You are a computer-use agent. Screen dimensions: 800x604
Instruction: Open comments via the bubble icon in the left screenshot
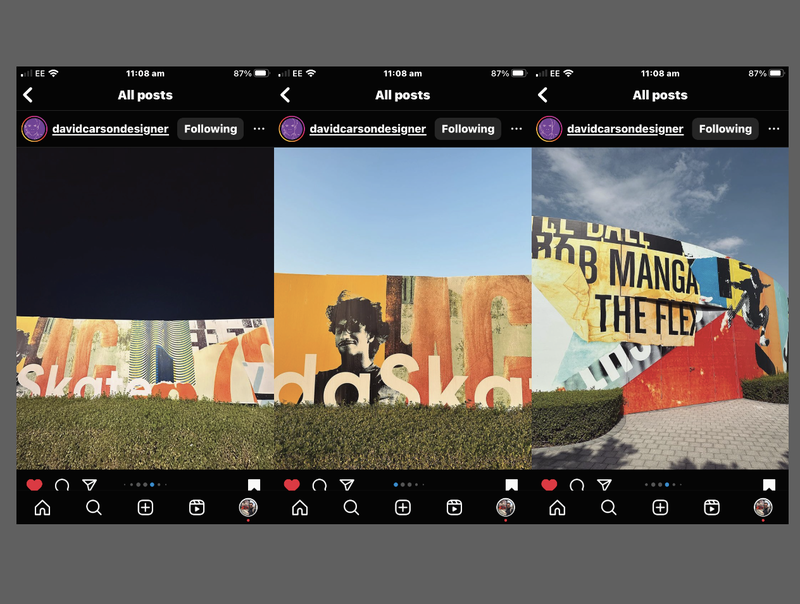pos(62,485)
